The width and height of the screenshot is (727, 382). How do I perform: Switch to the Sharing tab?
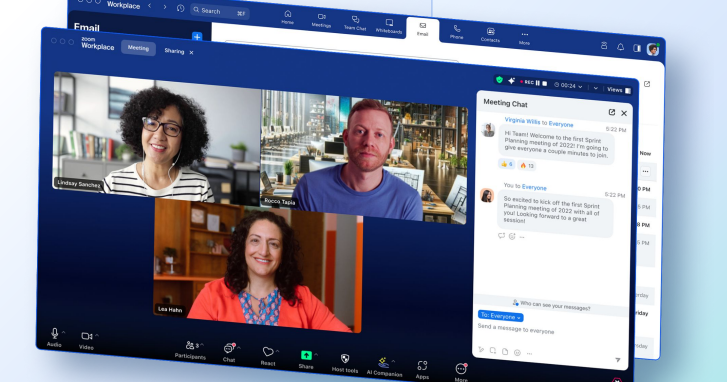coord(174,51)
